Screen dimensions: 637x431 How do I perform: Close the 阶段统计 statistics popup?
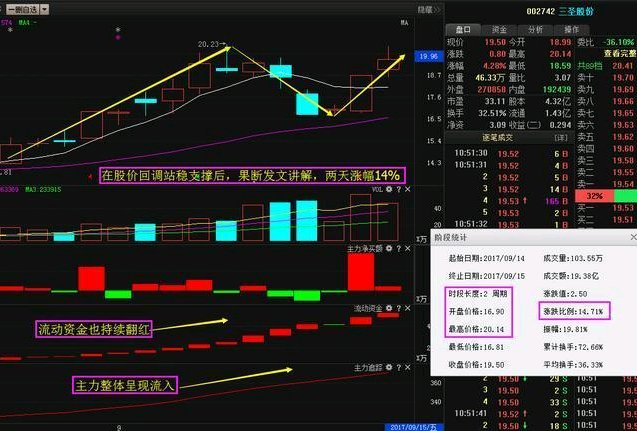pyautogui.click(x=629, y=240)
